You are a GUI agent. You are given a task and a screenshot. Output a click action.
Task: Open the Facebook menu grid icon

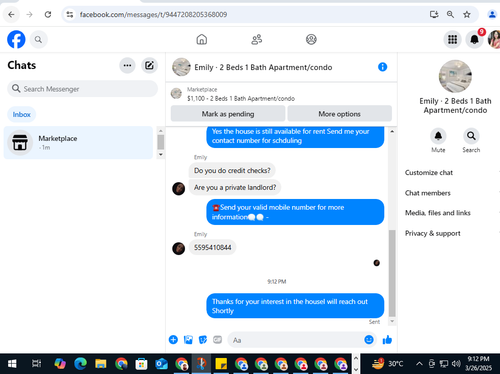(x=452, y=40)
